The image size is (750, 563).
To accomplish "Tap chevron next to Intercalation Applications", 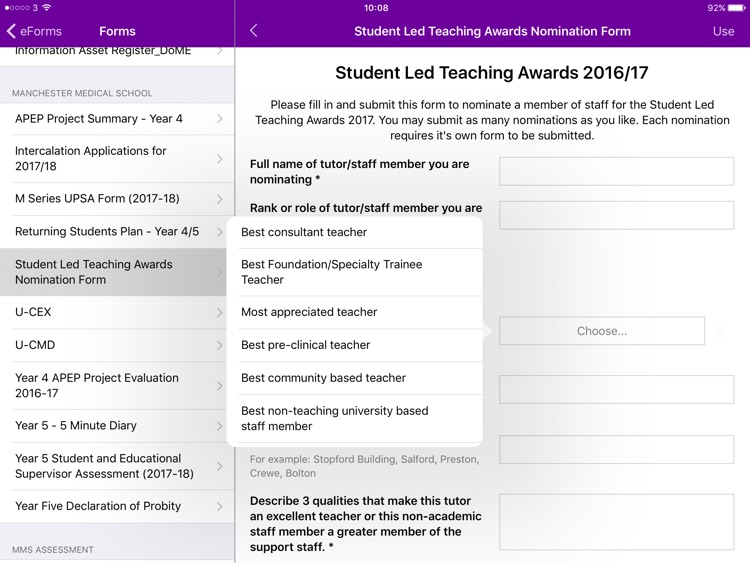I will click(220, 158).
